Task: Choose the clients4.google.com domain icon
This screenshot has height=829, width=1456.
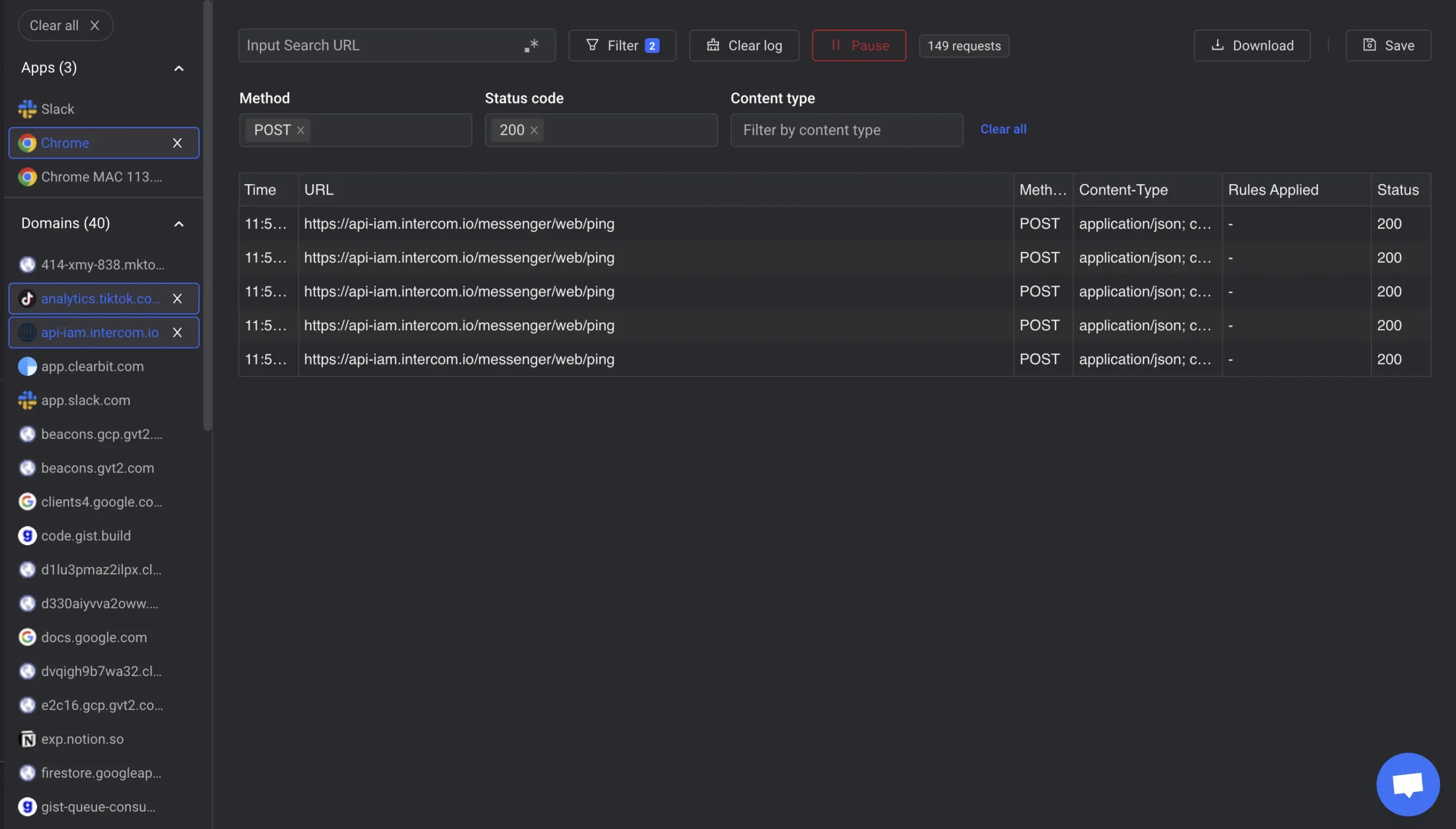Action: 27,501
